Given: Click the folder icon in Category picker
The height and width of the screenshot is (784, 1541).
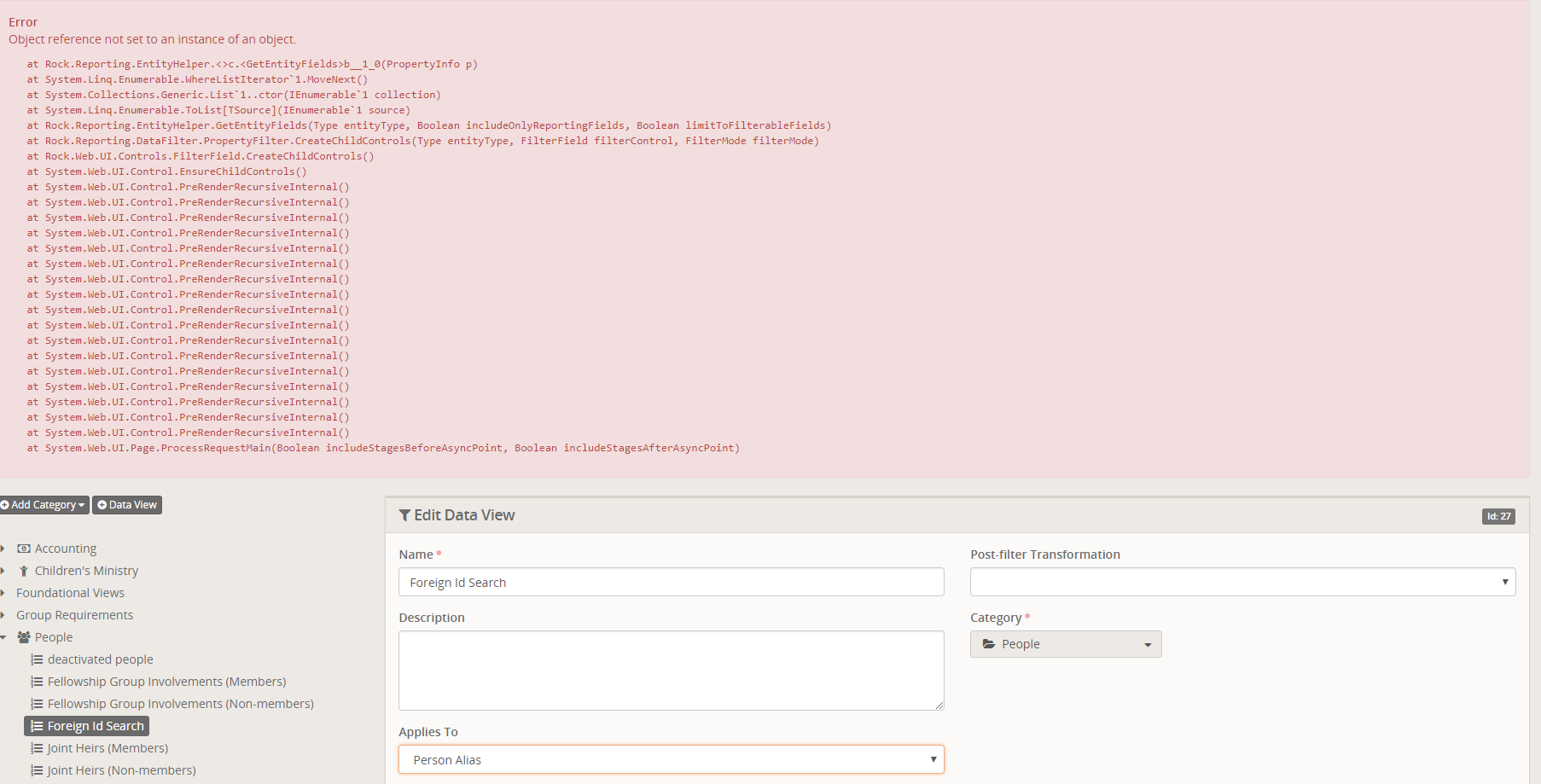Looking at the screenshot, I should point(989,644).
